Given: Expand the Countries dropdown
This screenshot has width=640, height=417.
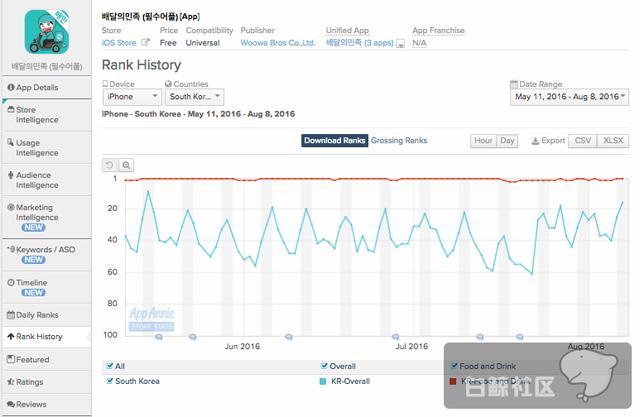Looking at the screenshot, I should 194,97.
